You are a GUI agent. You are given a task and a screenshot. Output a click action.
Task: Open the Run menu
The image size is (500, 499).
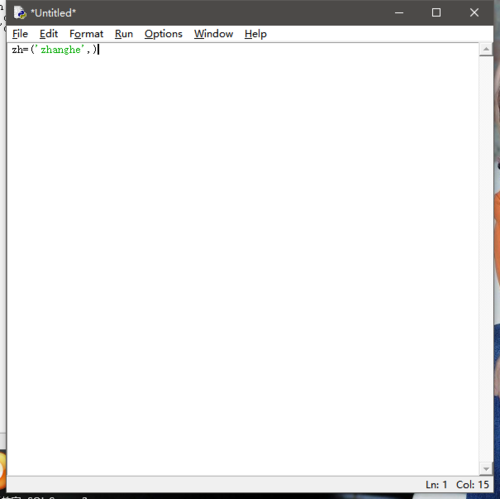point(124,34)
